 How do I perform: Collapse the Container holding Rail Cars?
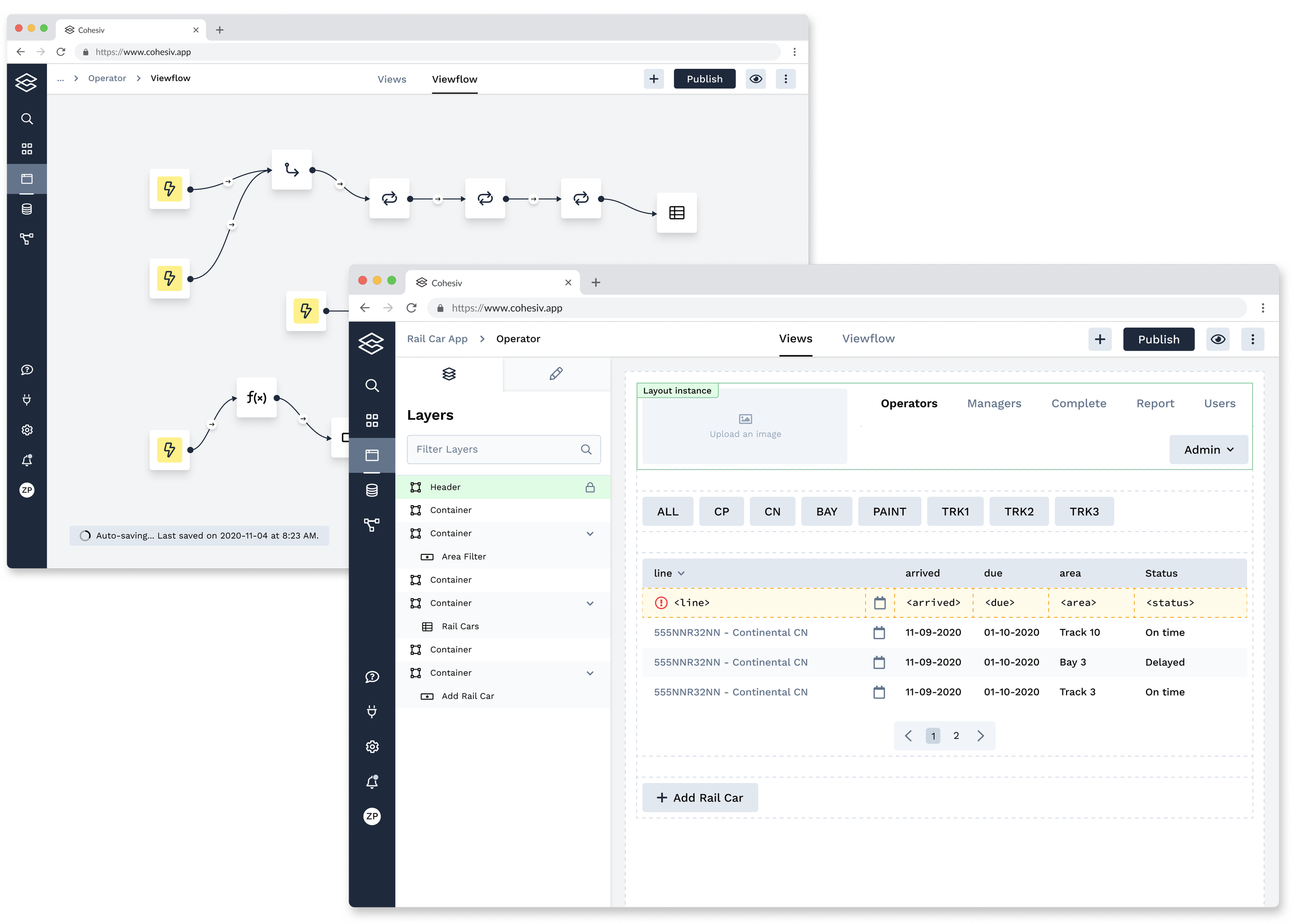pos(590,603)
